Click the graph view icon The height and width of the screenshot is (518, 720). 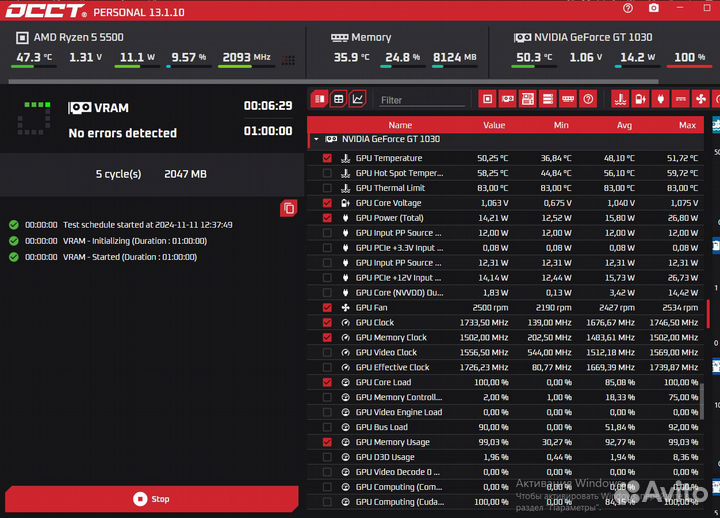tap(358, 99)
